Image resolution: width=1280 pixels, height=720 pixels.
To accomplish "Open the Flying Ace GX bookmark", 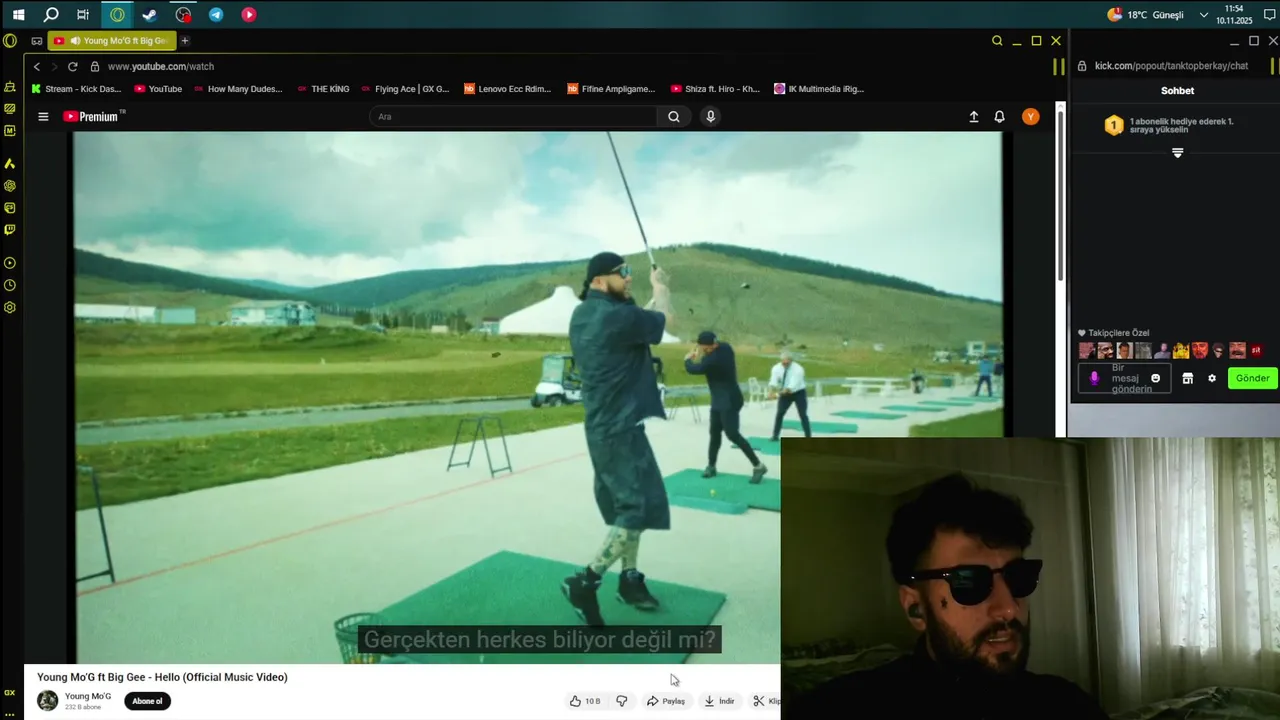I will [x=405, y=89].
